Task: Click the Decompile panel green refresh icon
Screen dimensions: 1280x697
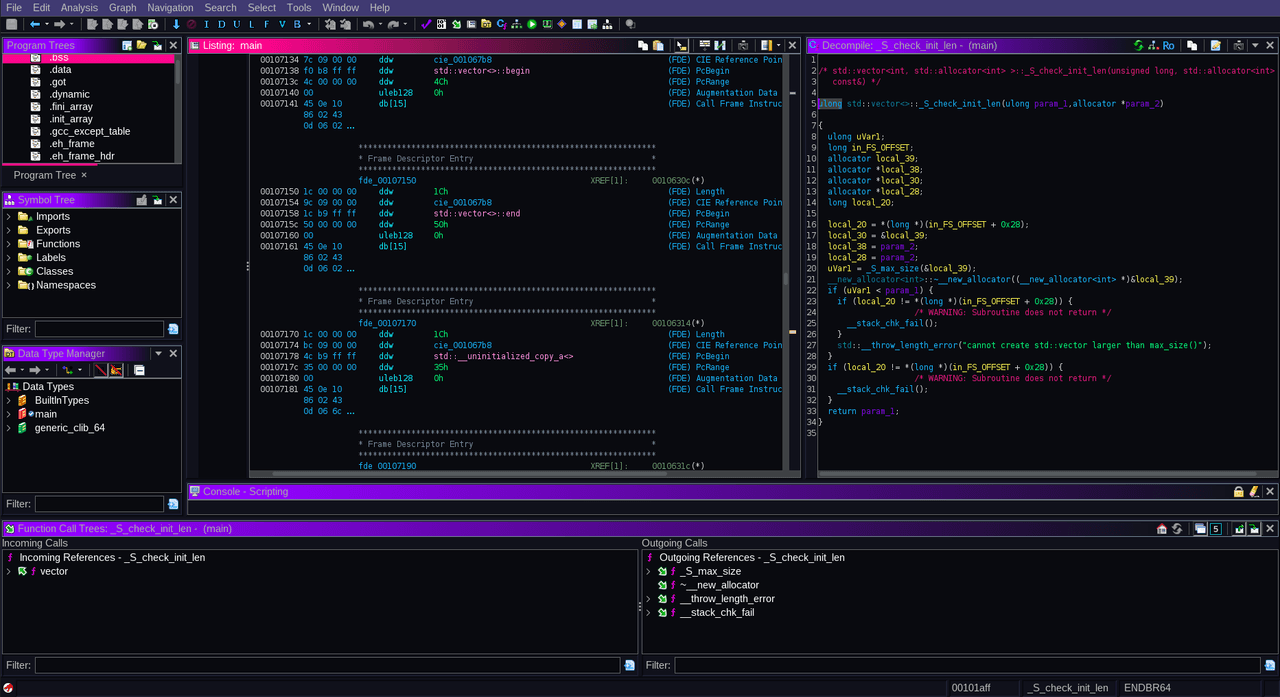Action: [1138, 46]
